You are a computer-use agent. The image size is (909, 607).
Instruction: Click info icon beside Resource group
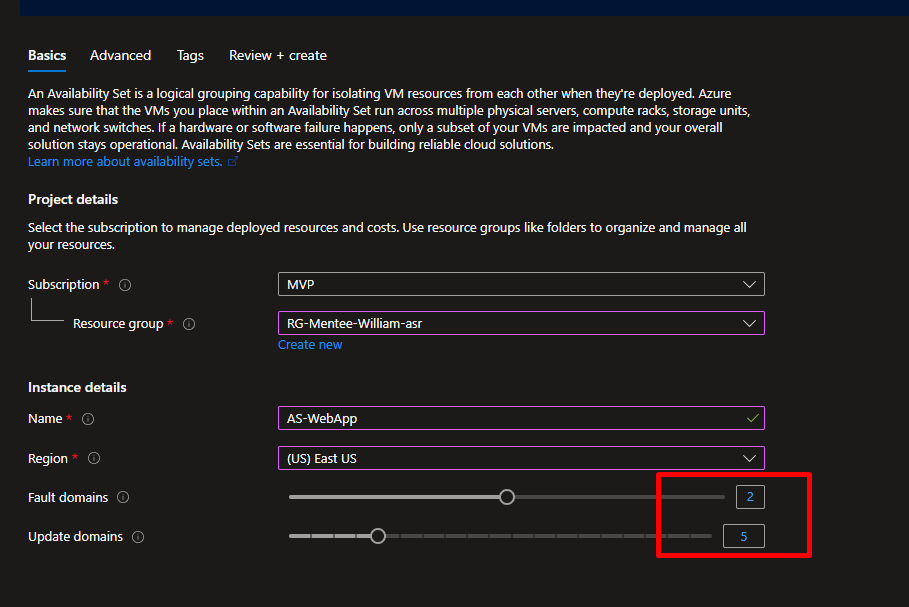[x=189, y=324]
